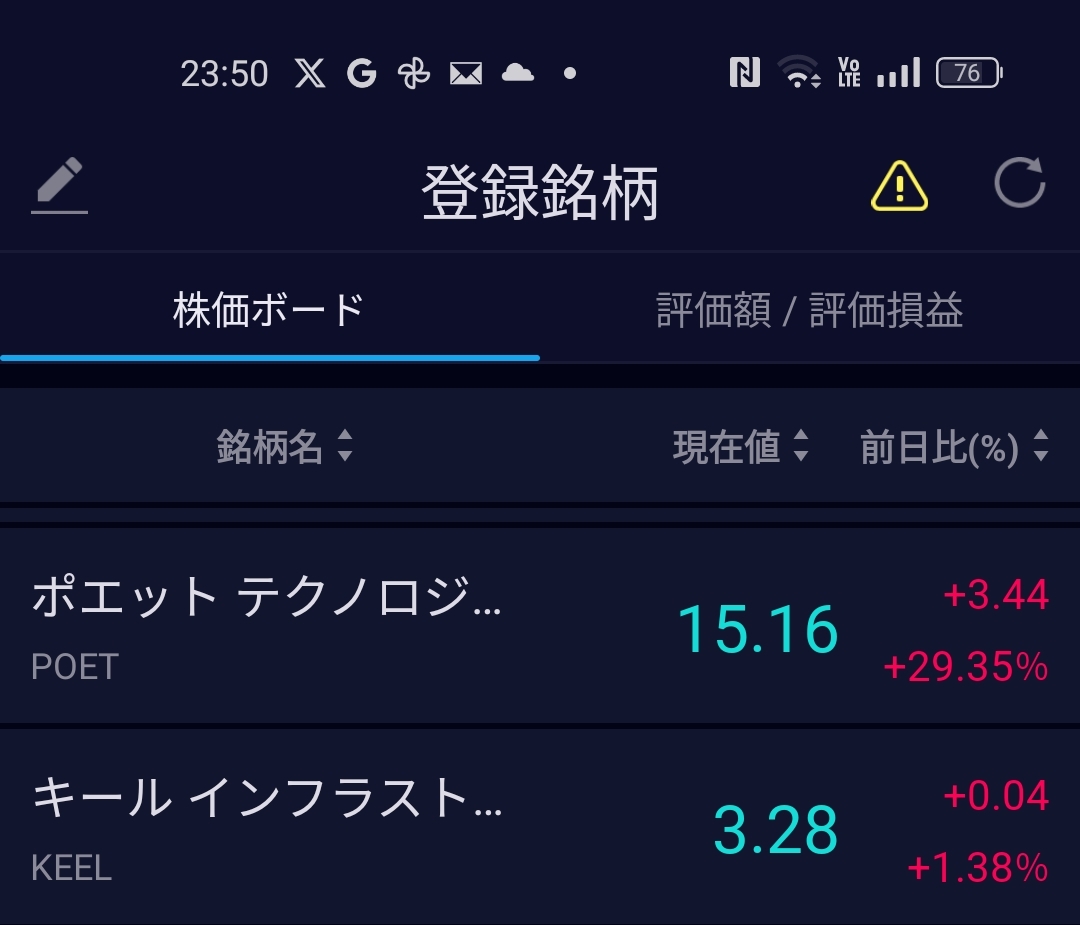Switch to the 評価額 / 評価損益 tab
Image resolution: width=1080 pixels, height=925 pixels.
tap(809, 310)
